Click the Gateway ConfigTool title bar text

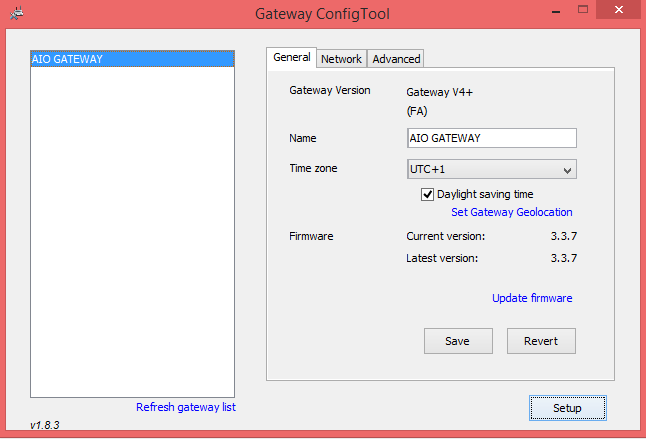322,14
